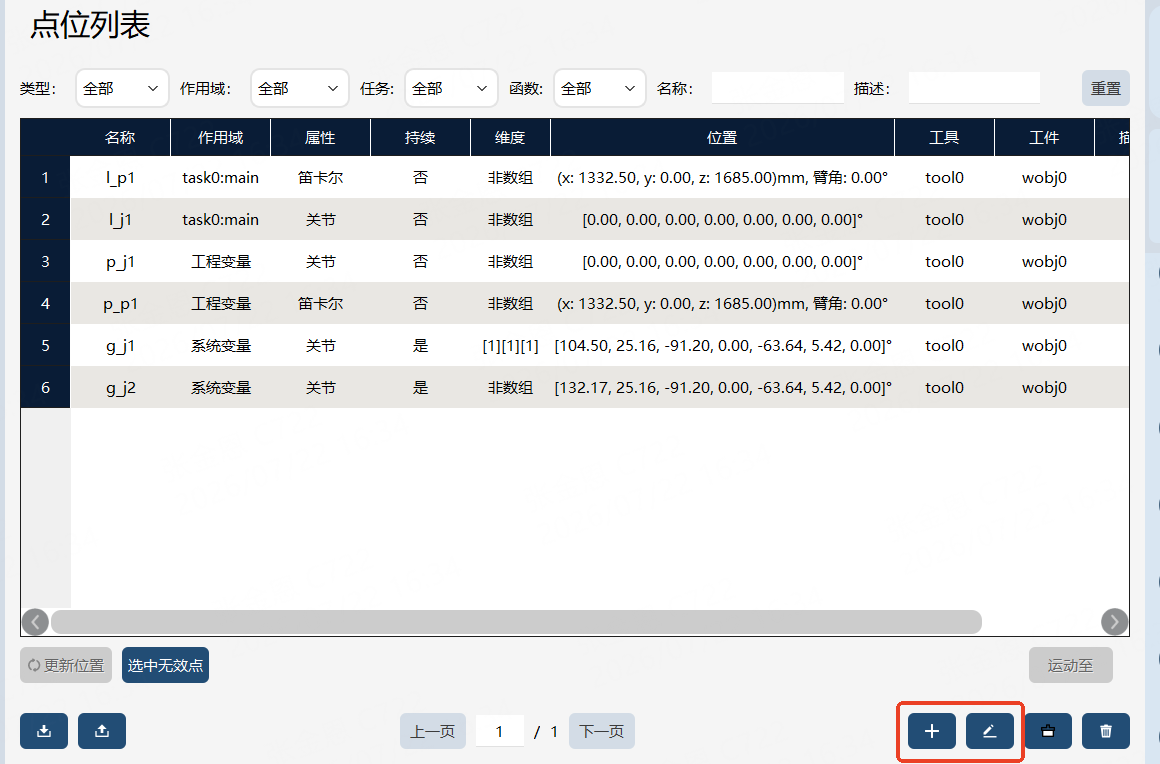Click the horizontal scrollbar thumb under the table
1160x764 pixels.
coord(516,622)
